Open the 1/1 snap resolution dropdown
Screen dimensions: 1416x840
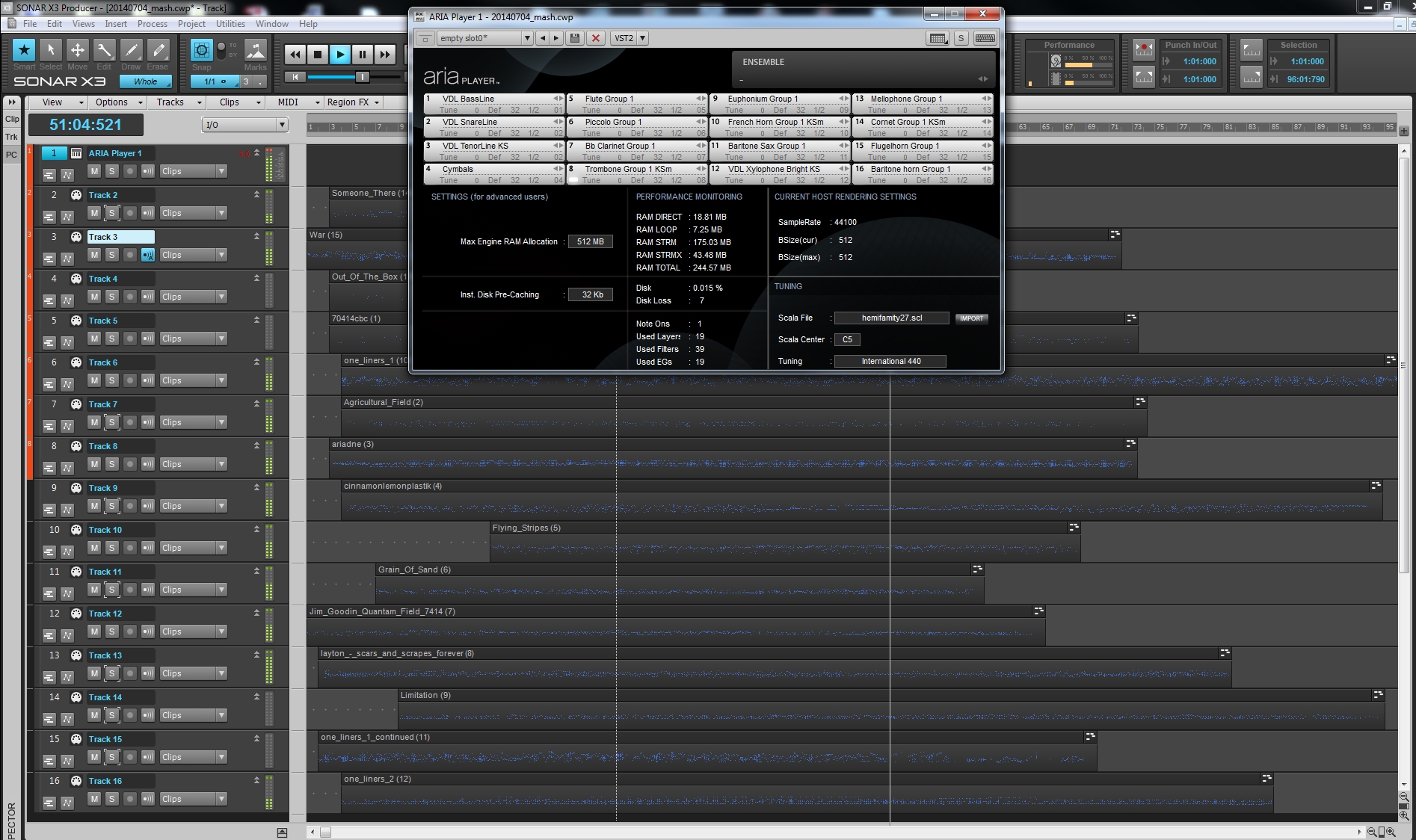pyautogui.click(x=215, y=81)
